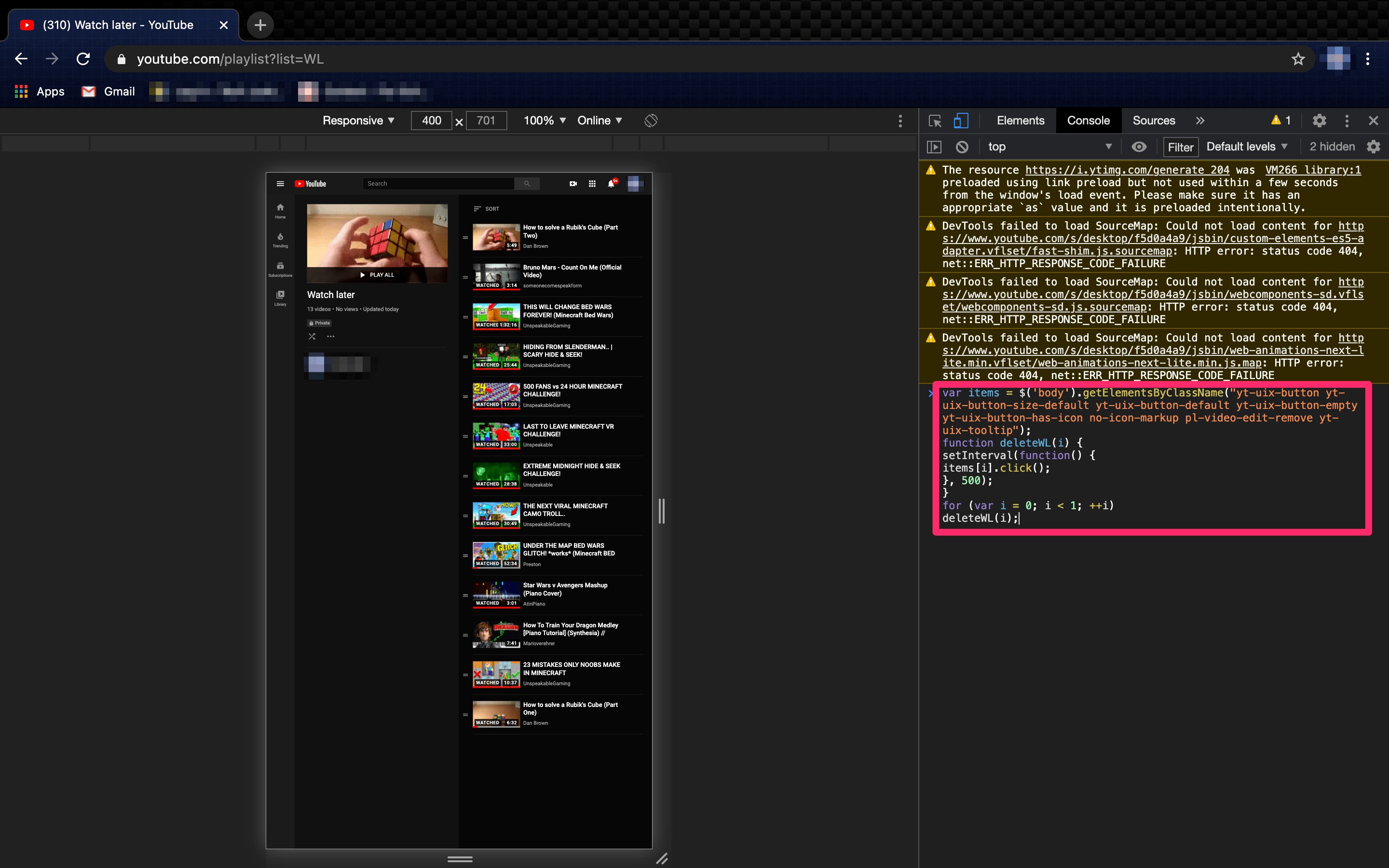Open the top JavaScript context dropdown
This screenshot has width=1389, height=868.
1050,147
